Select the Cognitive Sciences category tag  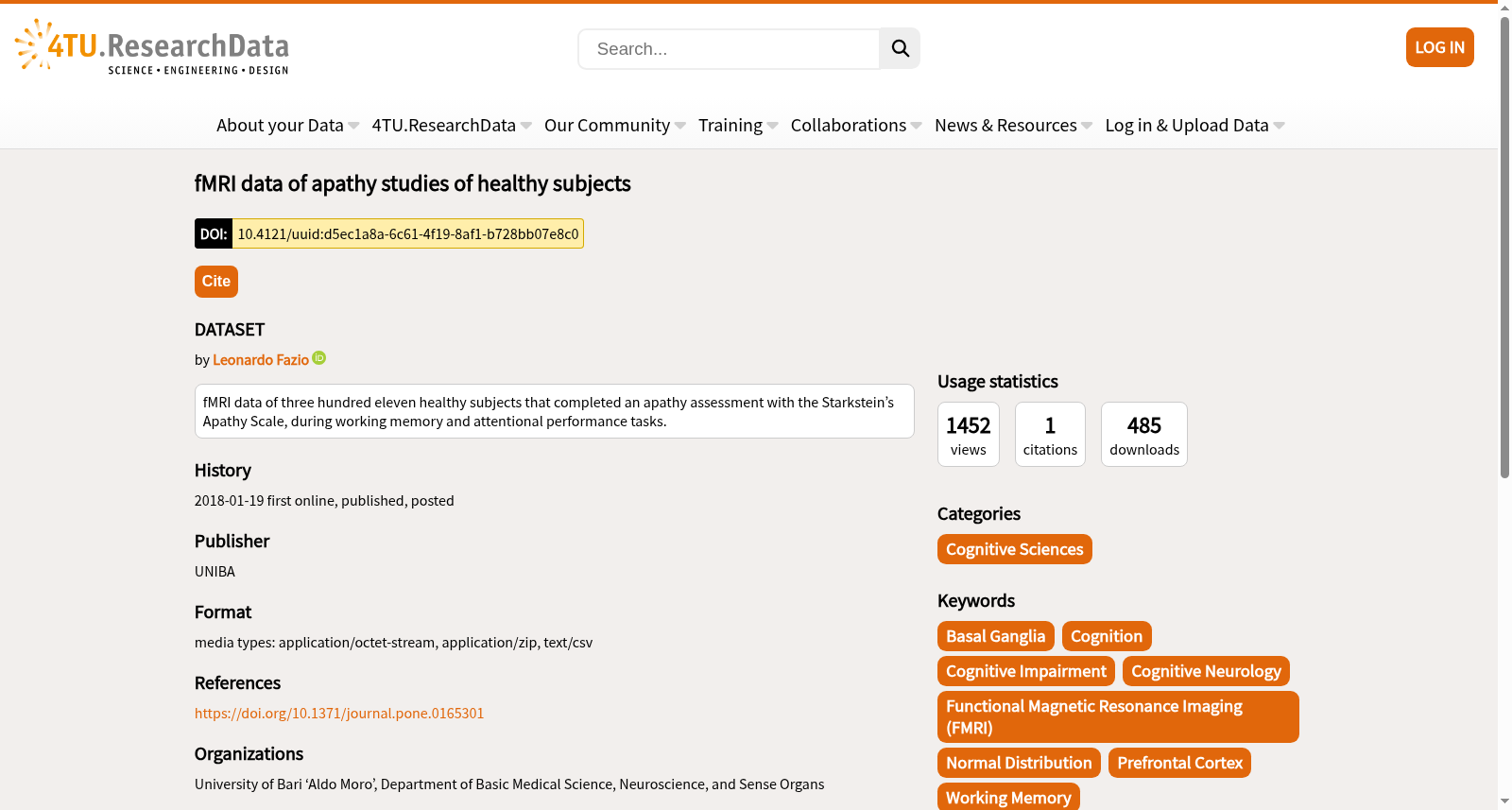point(1014,549)
